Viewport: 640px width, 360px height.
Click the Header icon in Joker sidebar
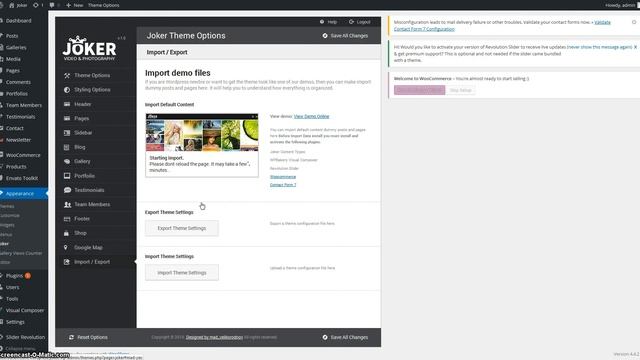pos(67,104)
